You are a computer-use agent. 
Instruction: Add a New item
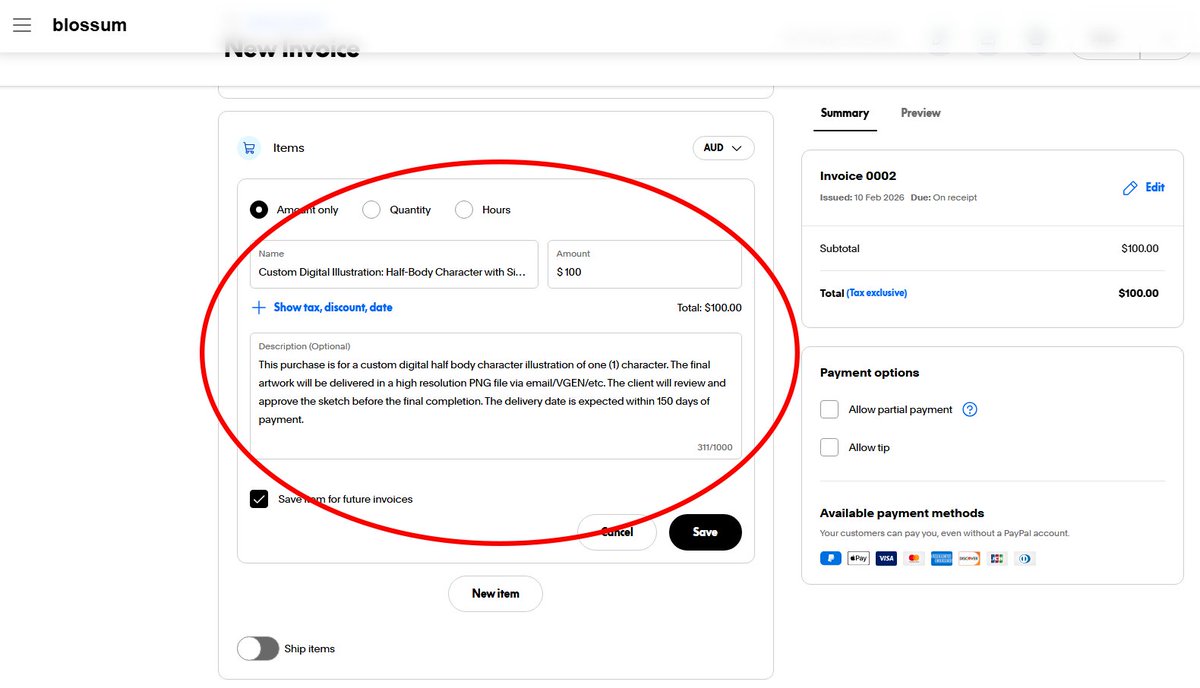coord(496,593)
